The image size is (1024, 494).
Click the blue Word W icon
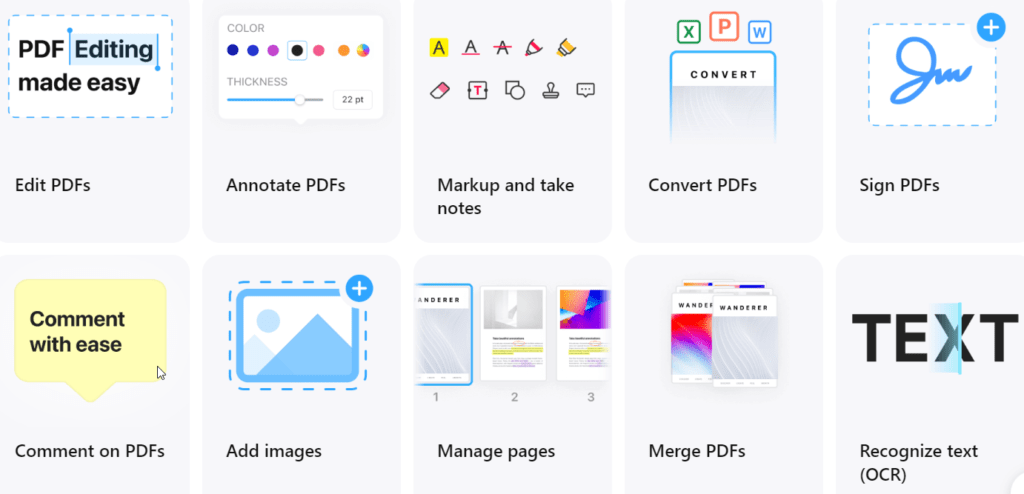click(760, 31)
